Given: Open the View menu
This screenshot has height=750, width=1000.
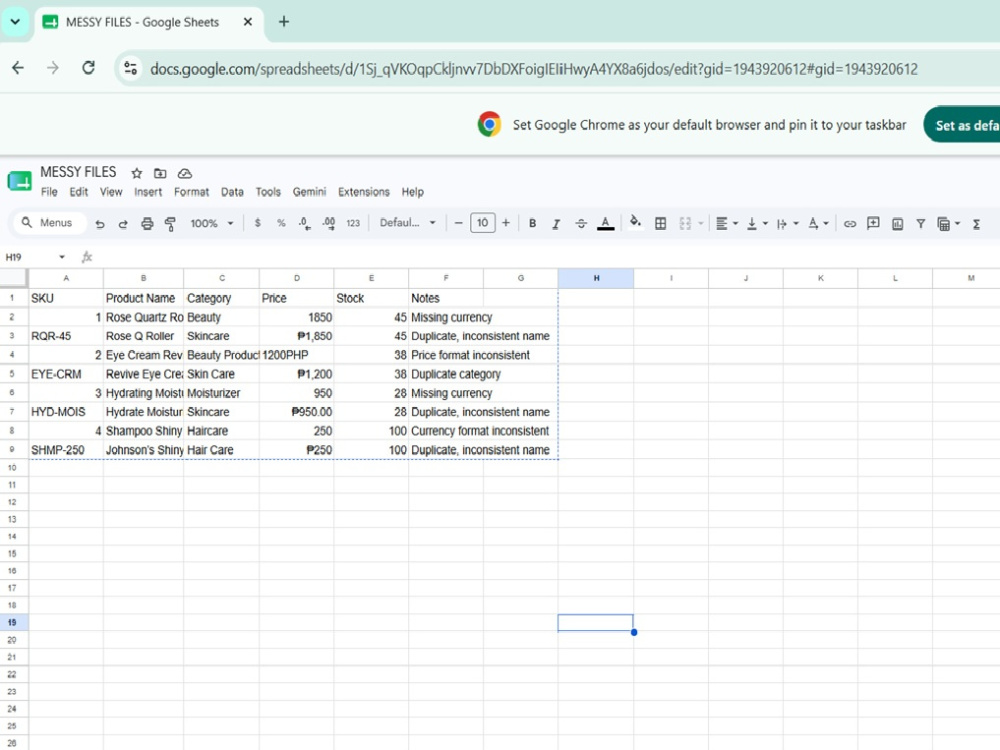Looking at the screenshot, I should pyautogui.click(x=111, y=192).
